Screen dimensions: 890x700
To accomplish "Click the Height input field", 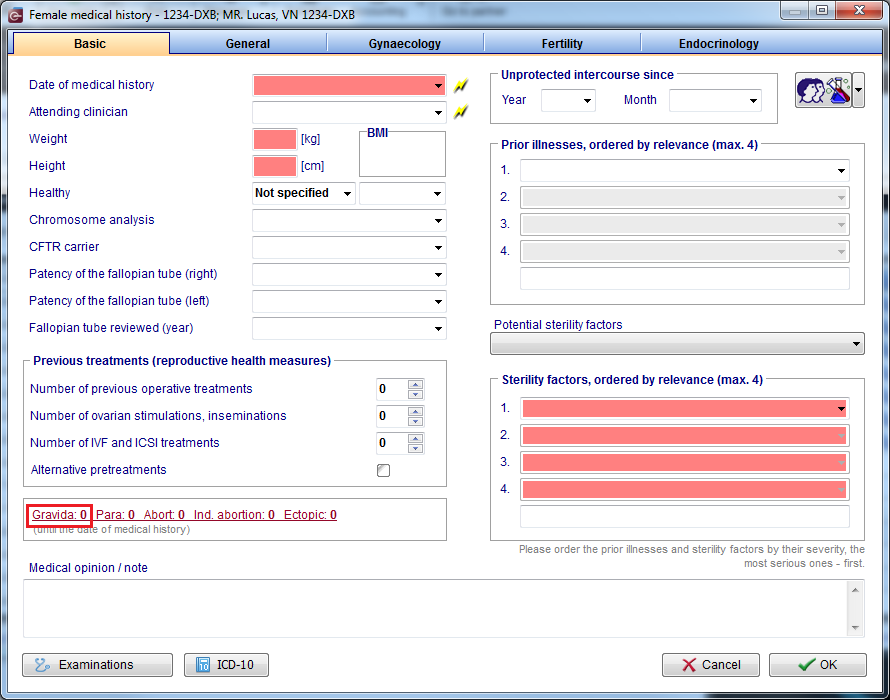I will pos(275,166).
